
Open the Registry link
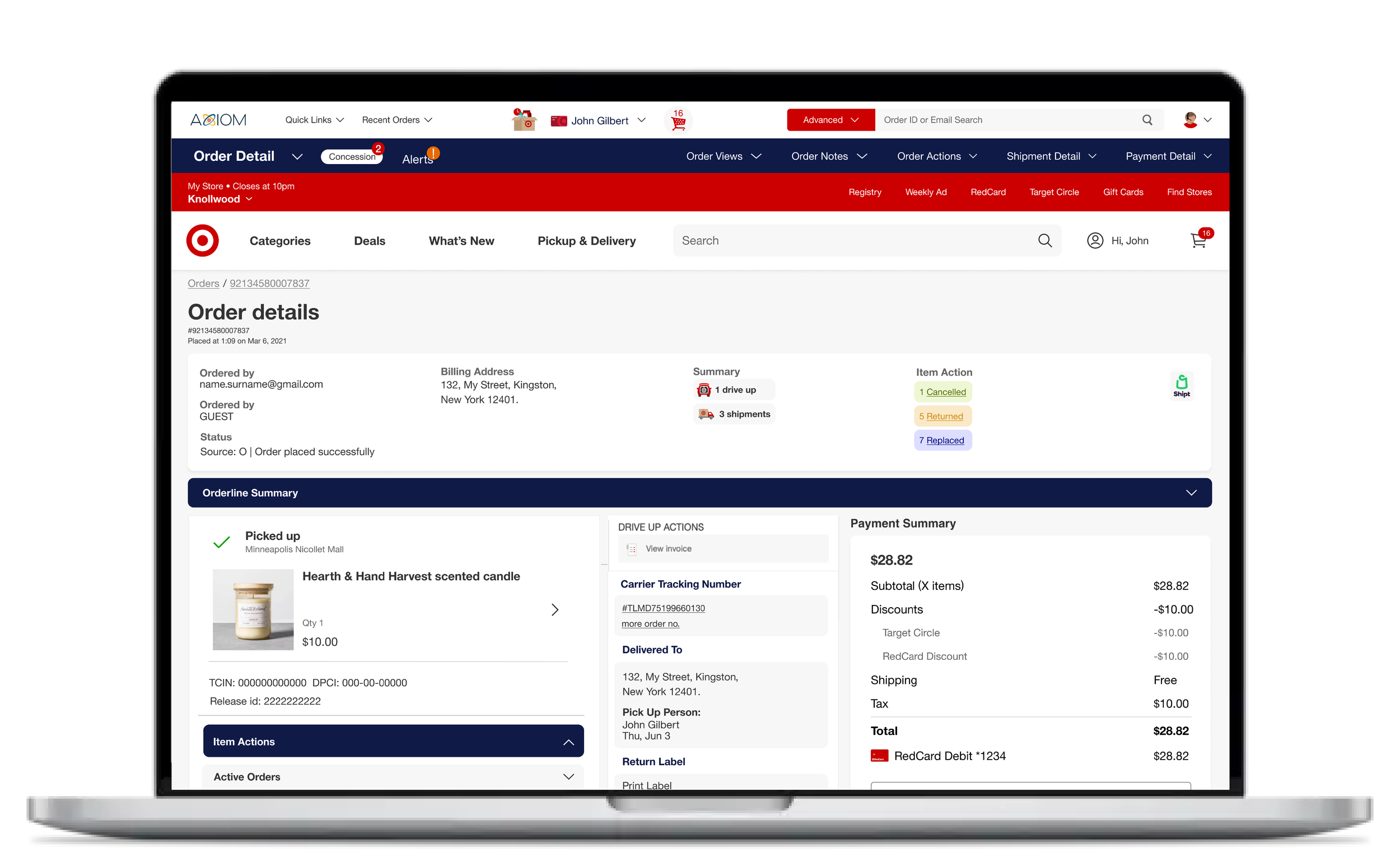[x=865, y=192]
